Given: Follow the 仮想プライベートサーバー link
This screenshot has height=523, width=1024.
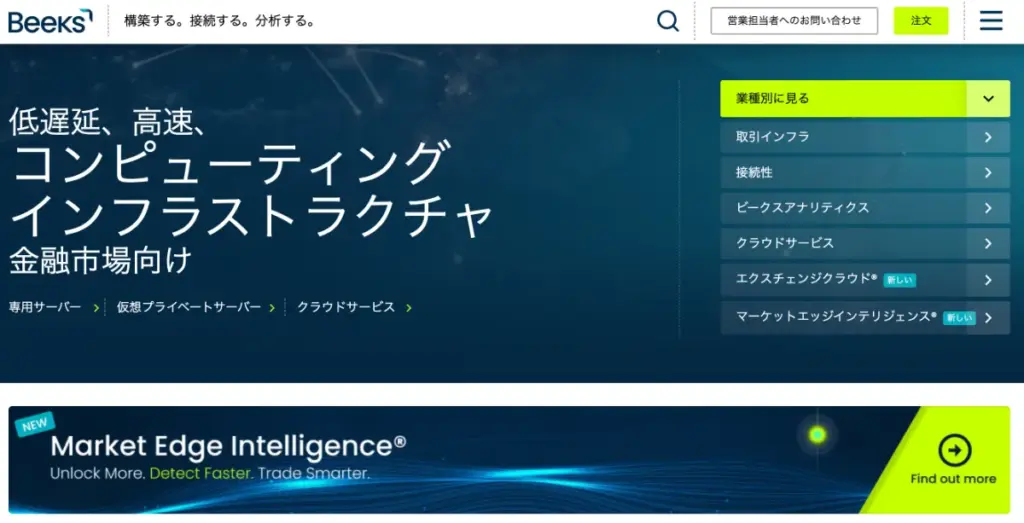Looking at the screenshot, I should 189,307.
